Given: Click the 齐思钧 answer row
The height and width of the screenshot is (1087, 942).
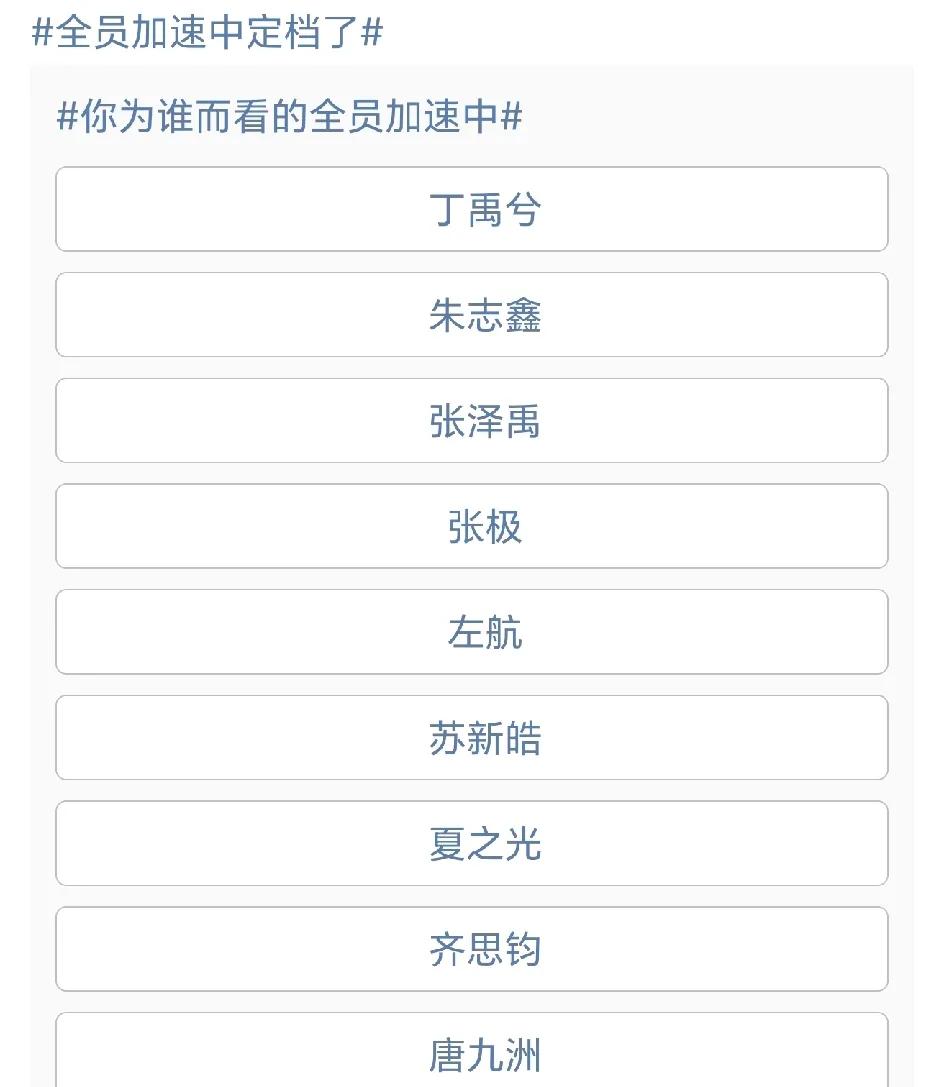Looking at the screenshot, I should (x=471, y=949).
